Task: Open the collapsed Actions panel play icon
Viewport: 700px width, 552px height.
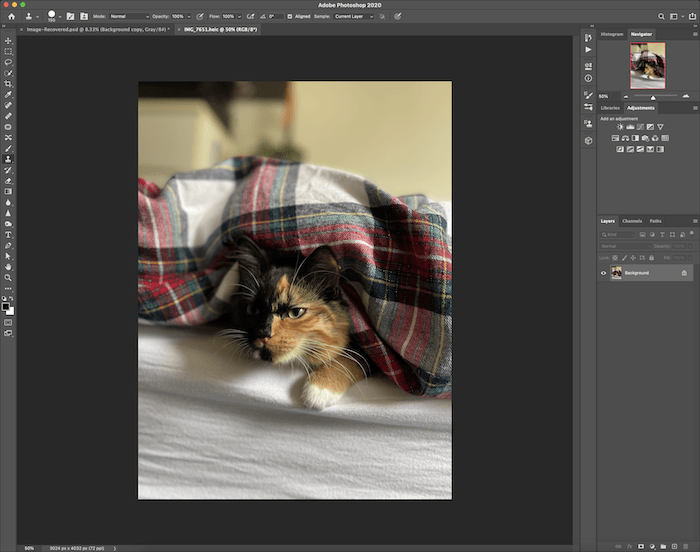Action: click(x=588, y=50)
